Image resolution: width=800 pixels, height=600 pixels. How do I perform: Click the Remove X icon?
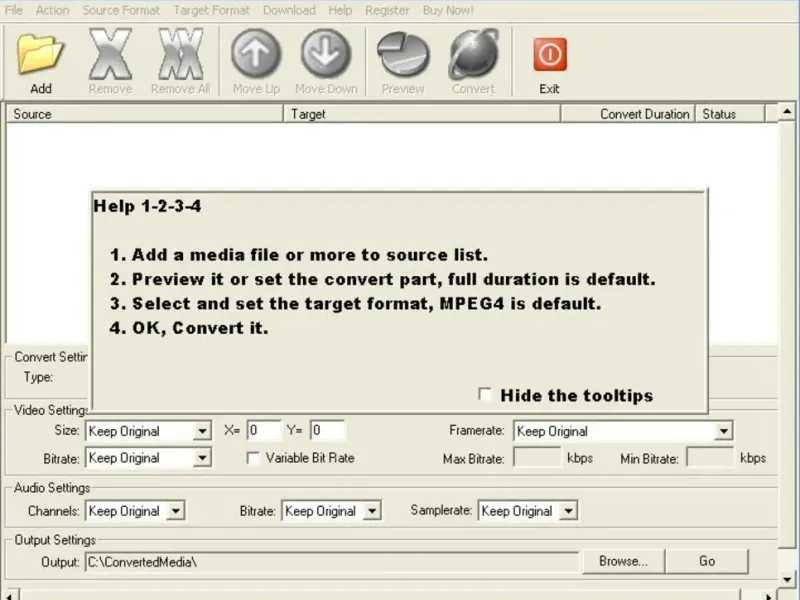click(x=110, y=54)
